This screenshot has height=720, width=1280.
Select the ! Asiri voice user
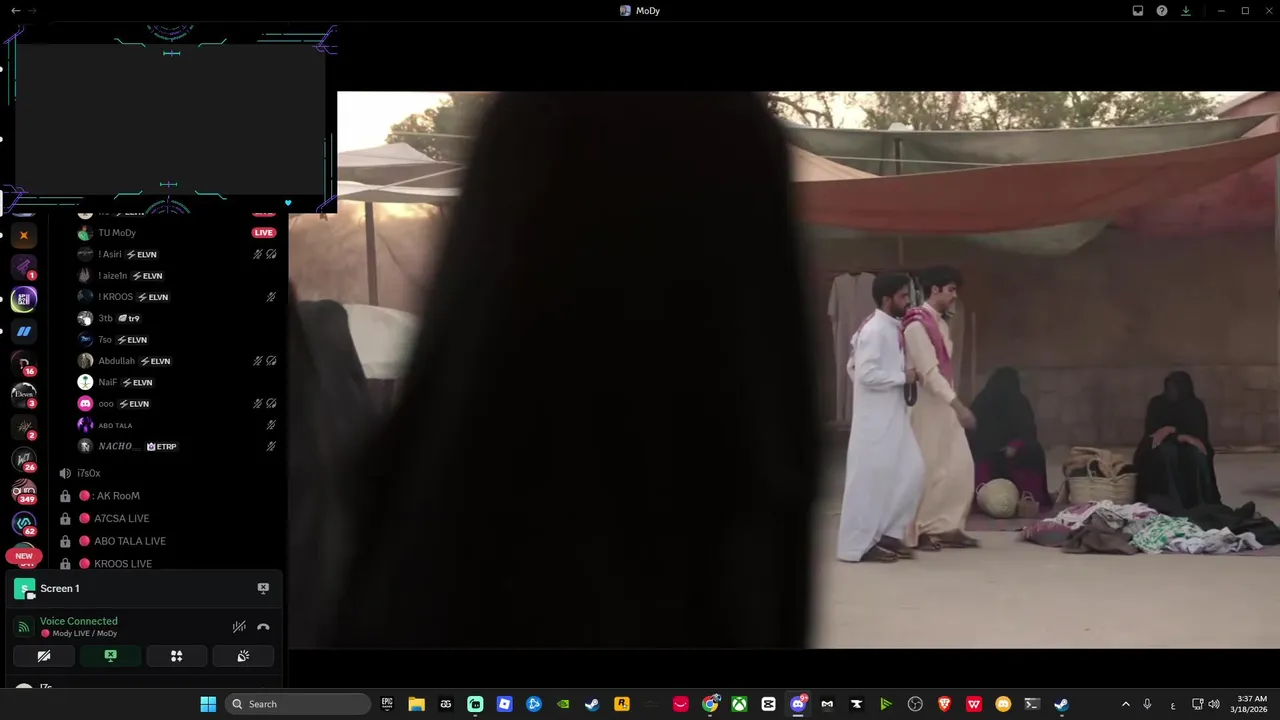pos(177,254)
